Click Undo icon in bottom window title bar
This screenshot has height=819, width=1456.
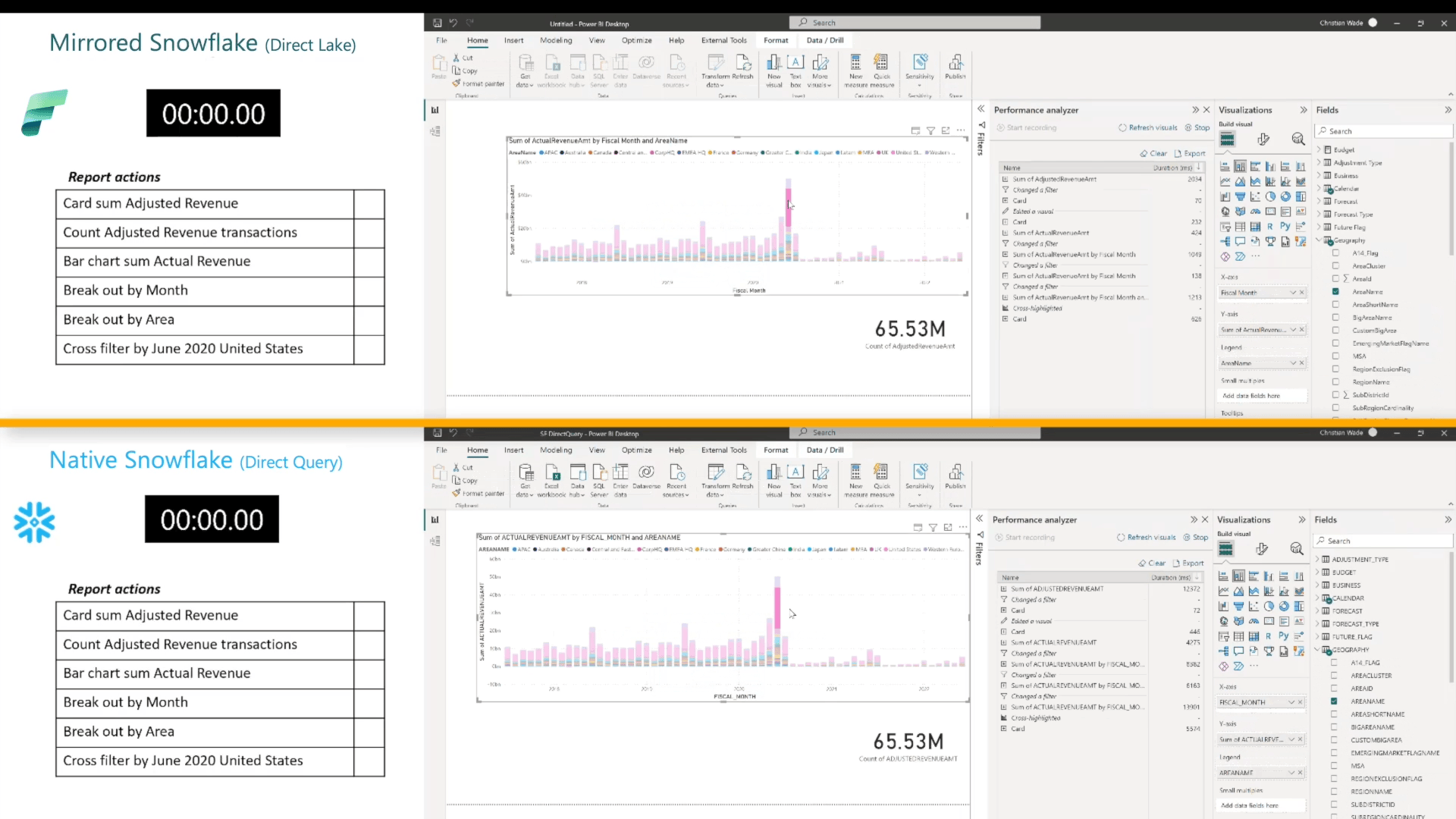coord(453,432)
